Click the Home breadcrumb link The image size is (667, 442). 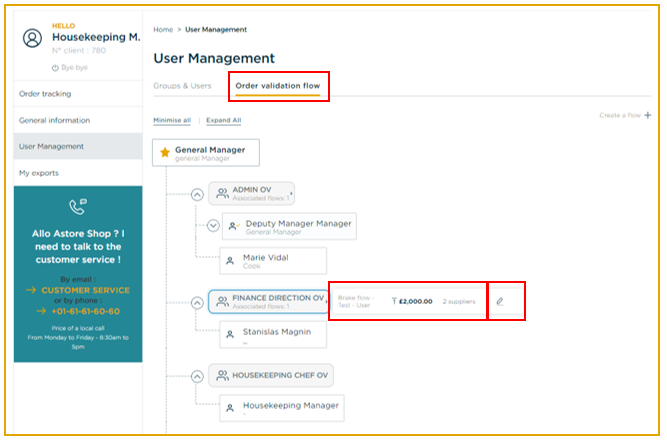coord(163,29)
